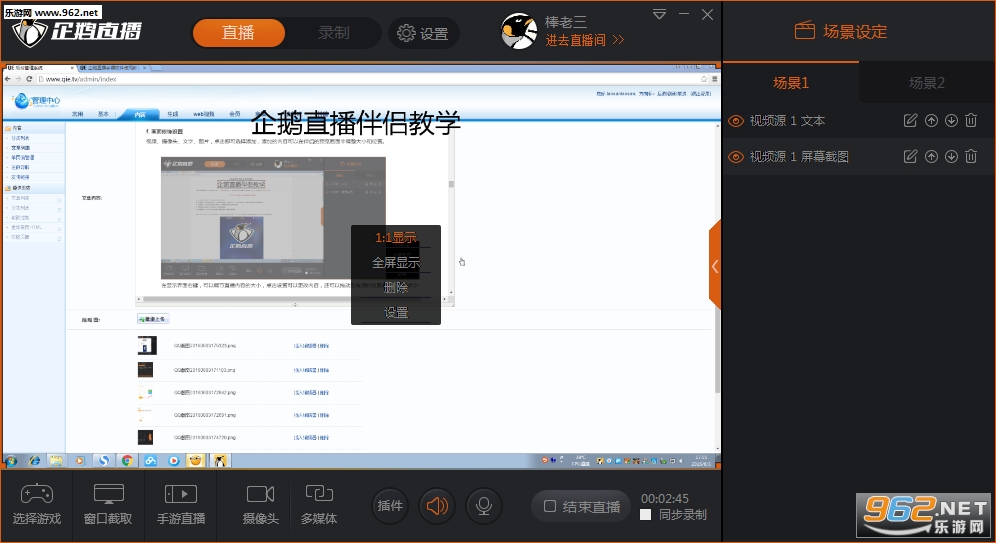Click the embedded screenshot thumbnail in preview
The image size is (996, 543).
pyautogui.click(x=273, y=218)
